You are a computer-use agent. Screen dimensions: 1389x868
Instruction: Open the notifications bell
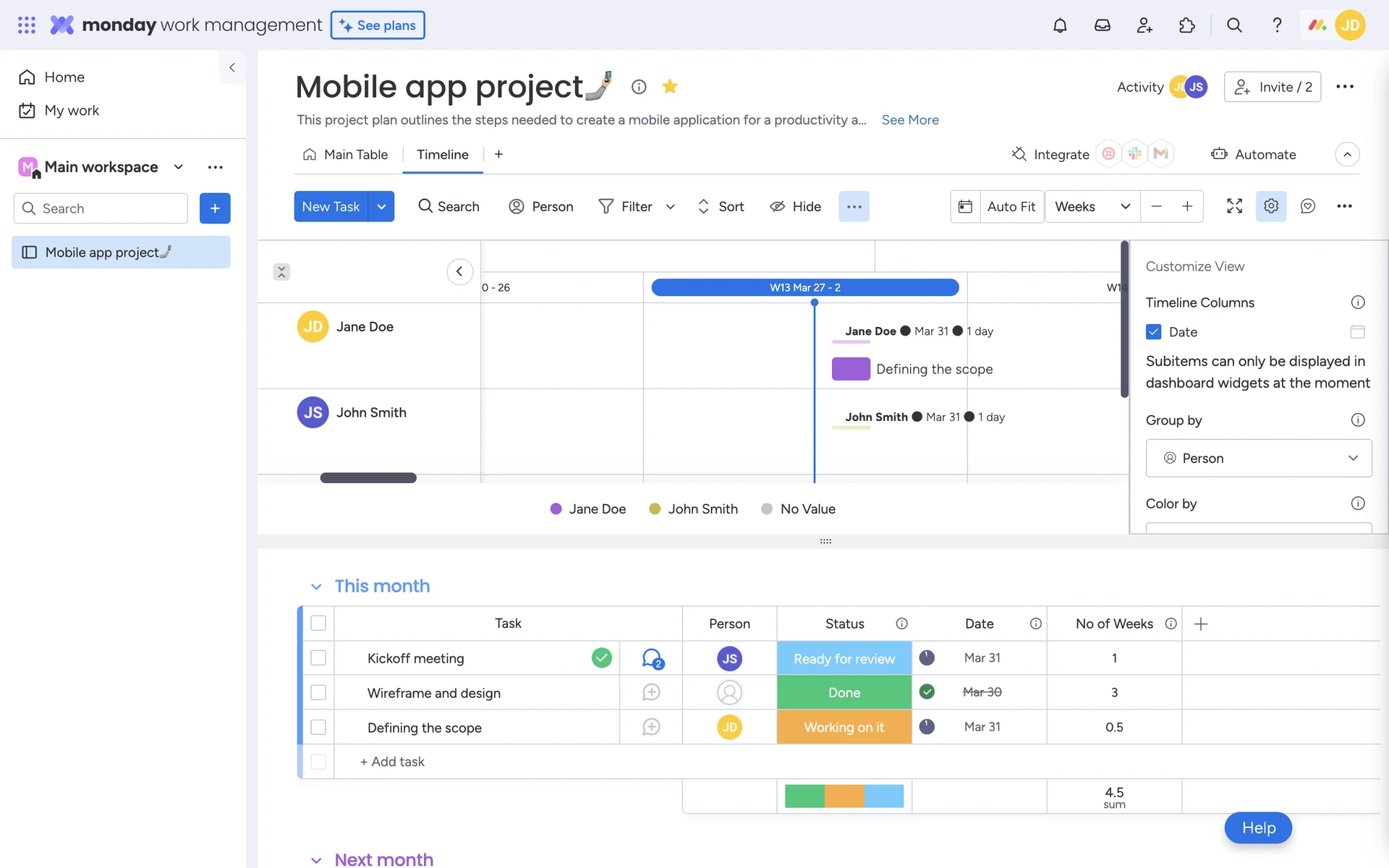(1060, 25)
